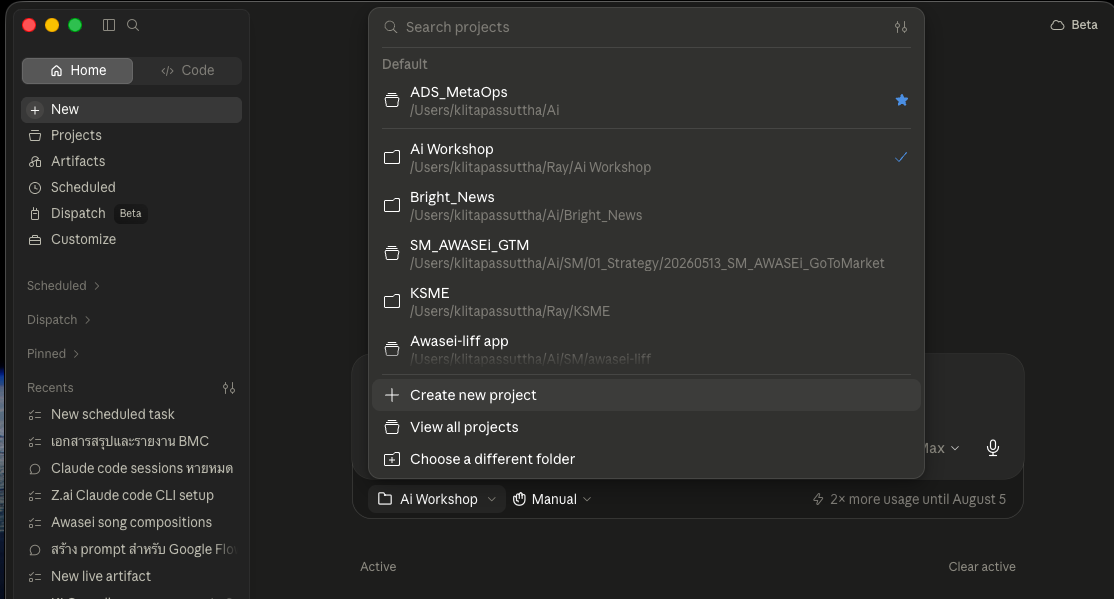
Task: Click the Customize toolbox icon
Action: pos(35,239)
